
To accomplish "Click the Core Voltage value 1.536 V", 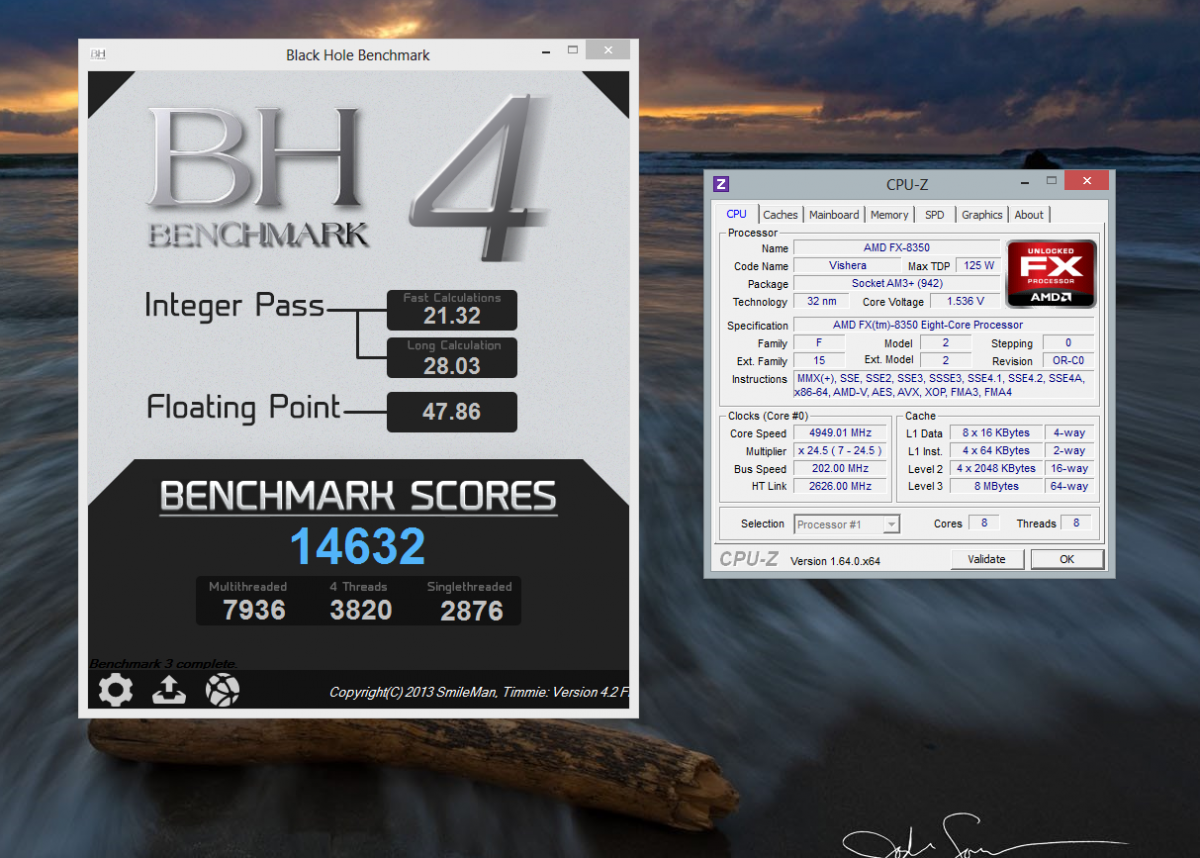I will coord(965,301).
